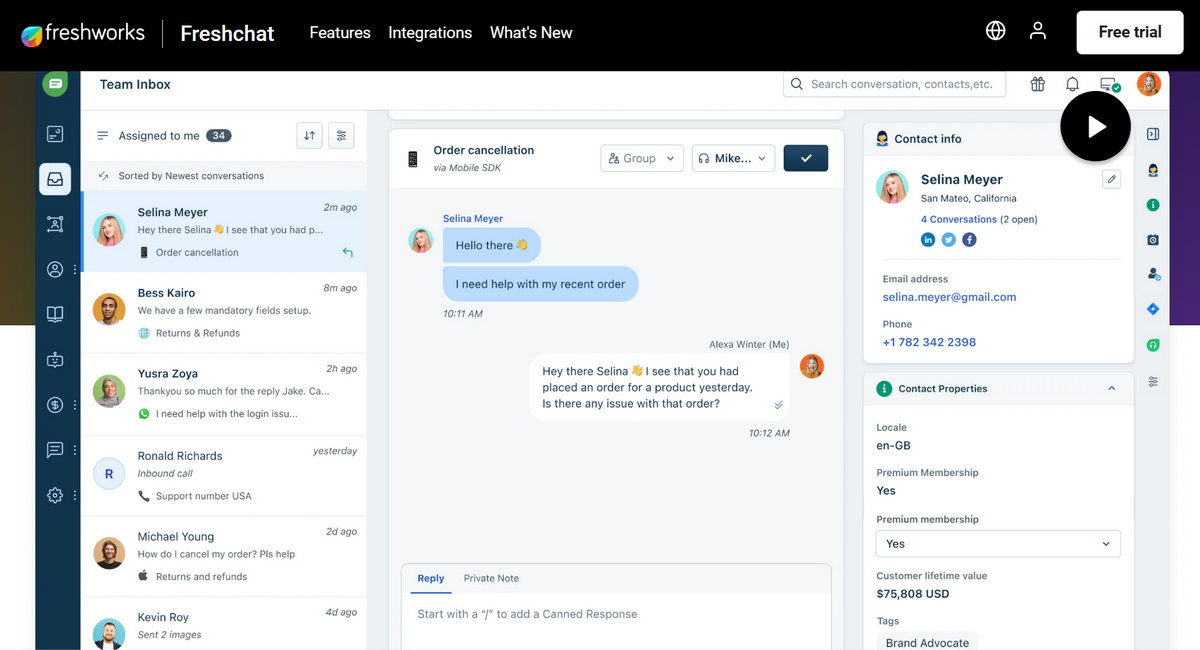Click the sort arrows button in inbox list

point(310,136)
